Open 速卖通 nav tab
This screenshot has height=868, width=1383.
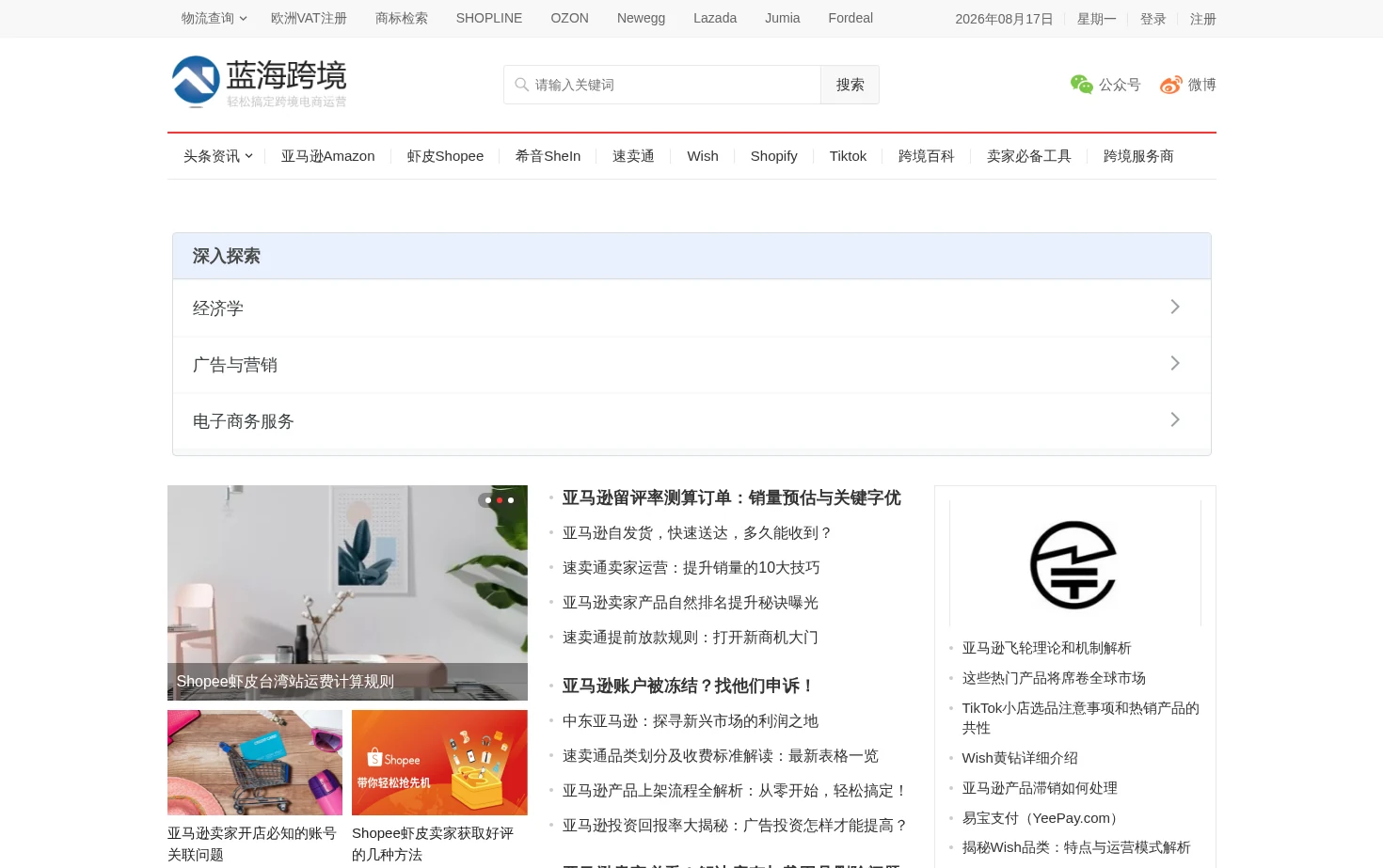coord(633,156)
